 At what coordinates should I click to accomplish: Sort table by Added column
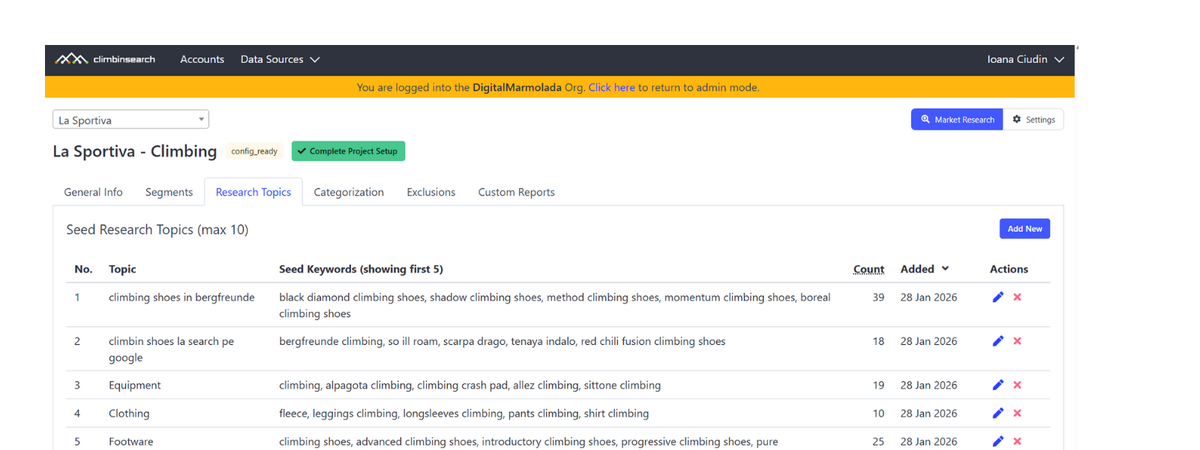click(x=925, y=269)
